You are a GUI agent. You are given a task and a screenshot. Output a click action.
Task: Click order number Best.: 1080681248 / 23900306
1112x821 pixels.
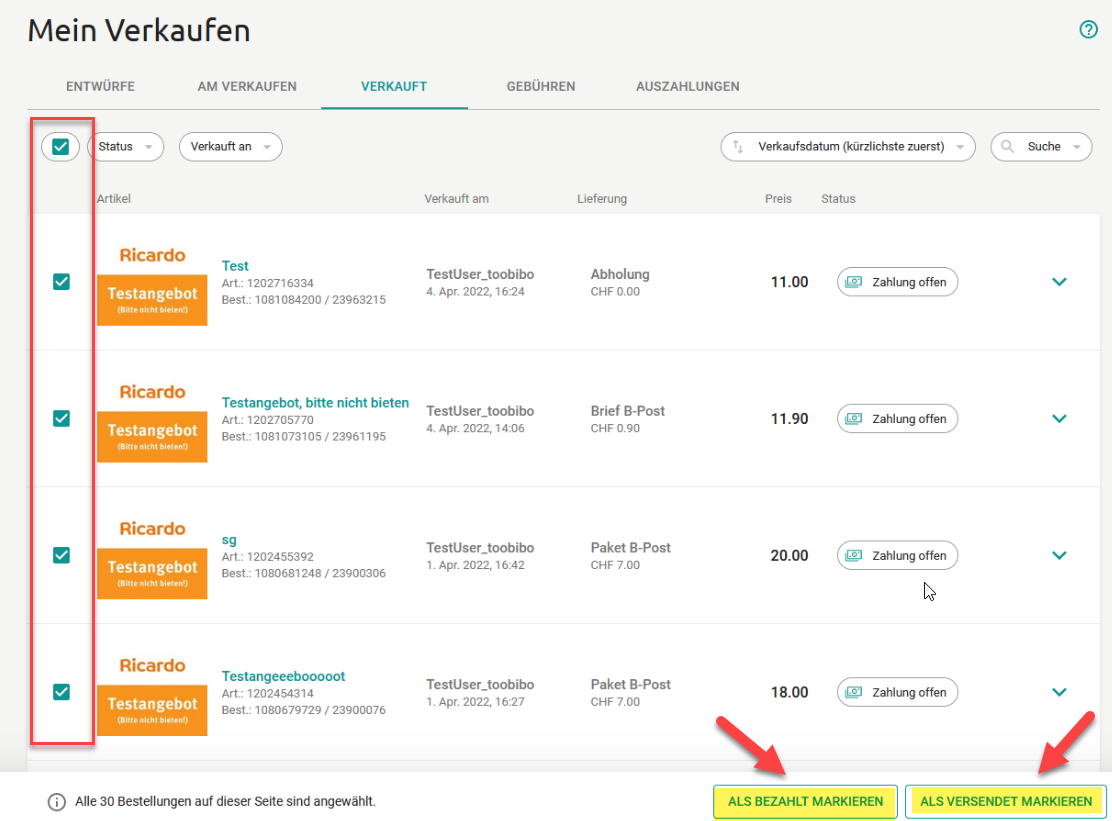(304, 573)
